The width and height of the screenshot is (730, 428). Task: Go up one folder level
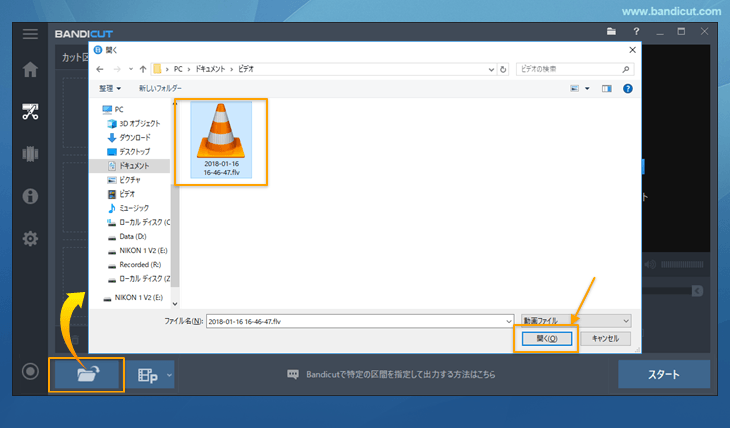pyautogui.click(x=143, y=69)
